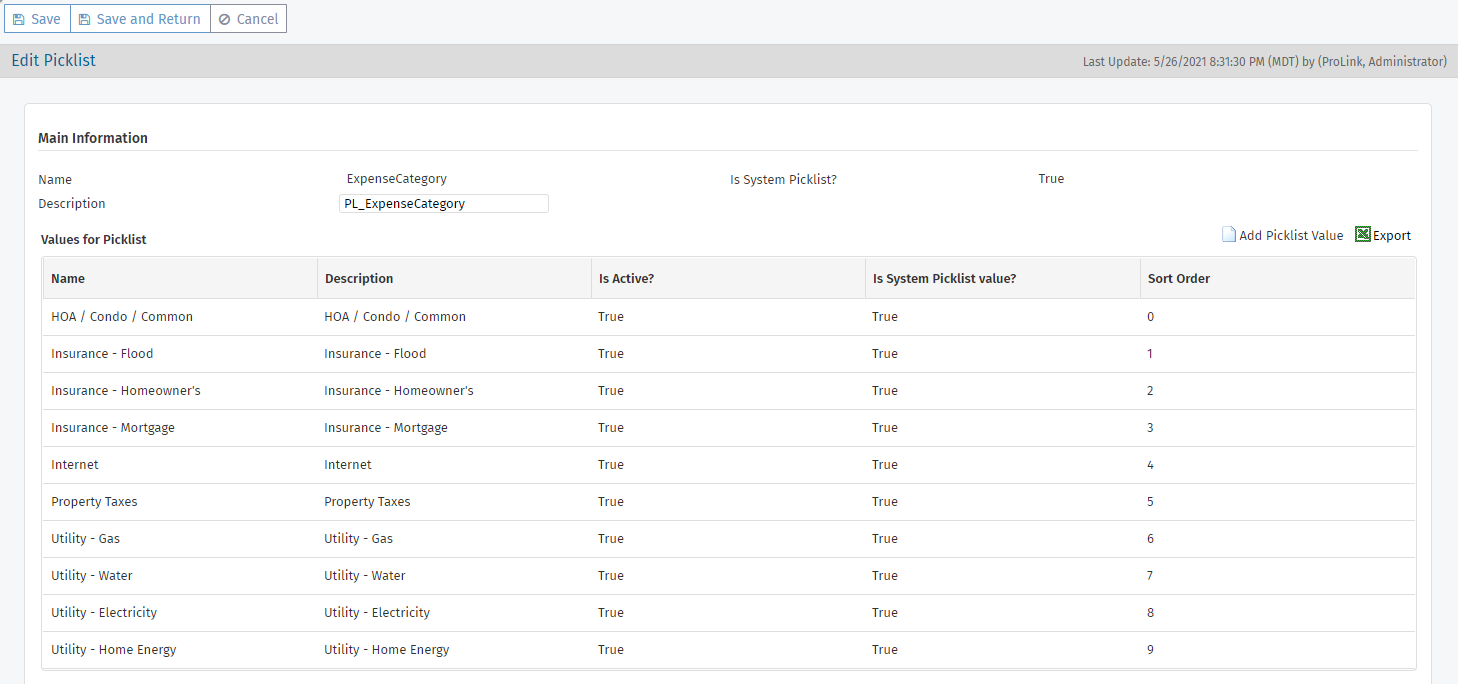Screen dimensions: 1458x684
Task: Select the Utility - Electricity row name
Action: tap(104, 613)
